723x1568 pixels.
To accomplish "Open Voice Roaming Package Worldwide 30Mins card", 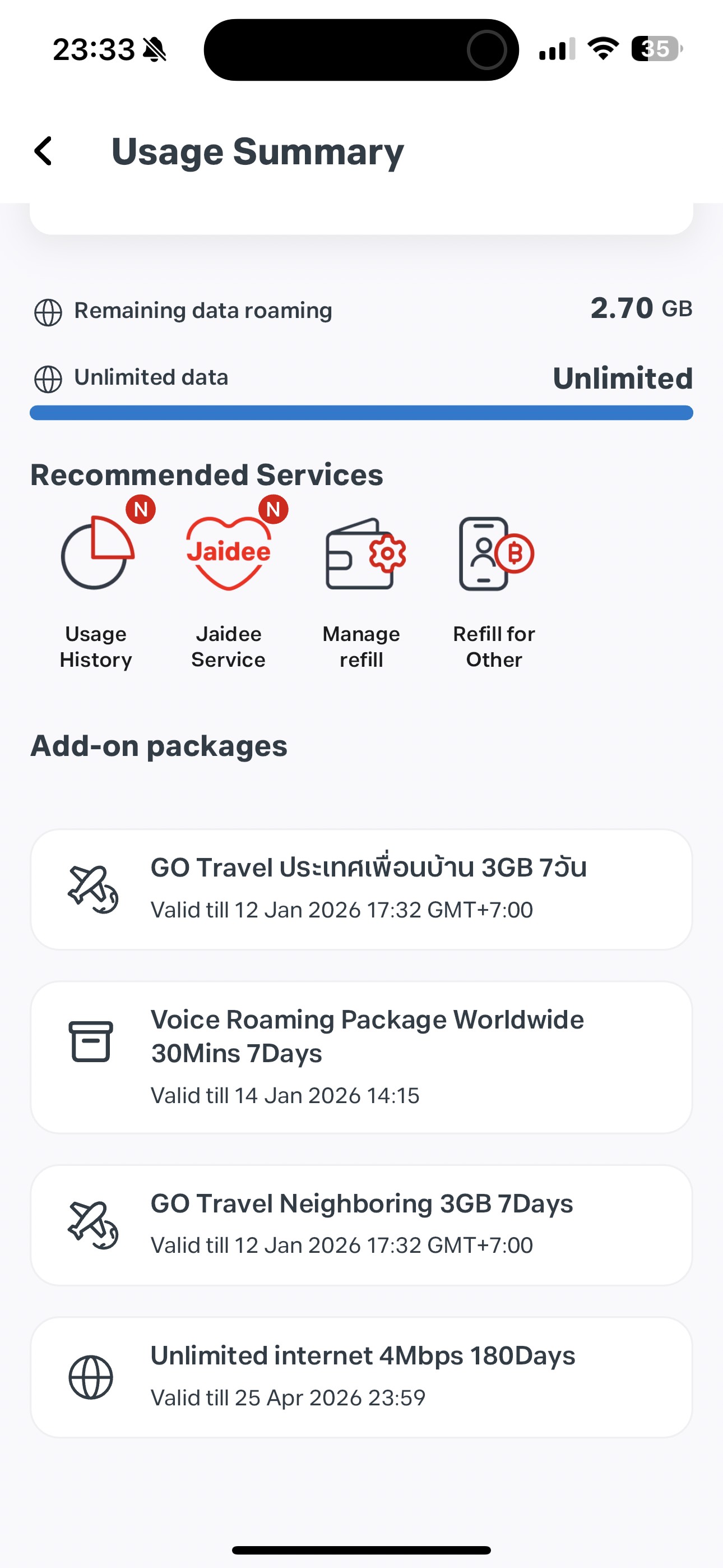I will point(361,1057).
